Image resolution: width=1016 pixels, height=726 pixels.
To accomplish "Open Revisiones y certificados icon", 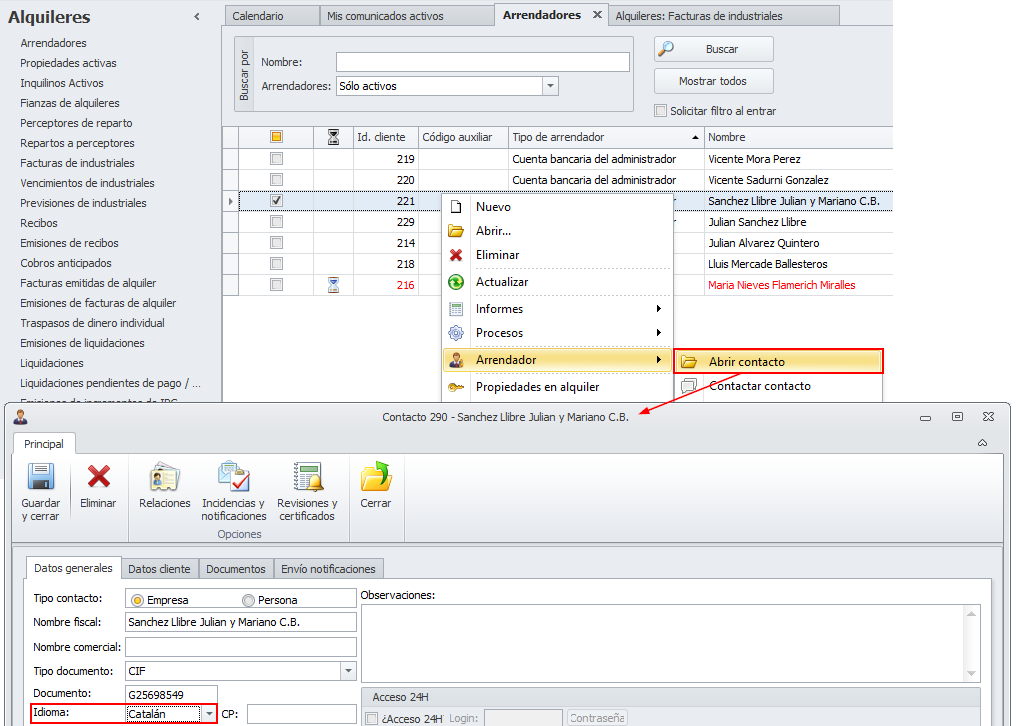I will point(307,478).
